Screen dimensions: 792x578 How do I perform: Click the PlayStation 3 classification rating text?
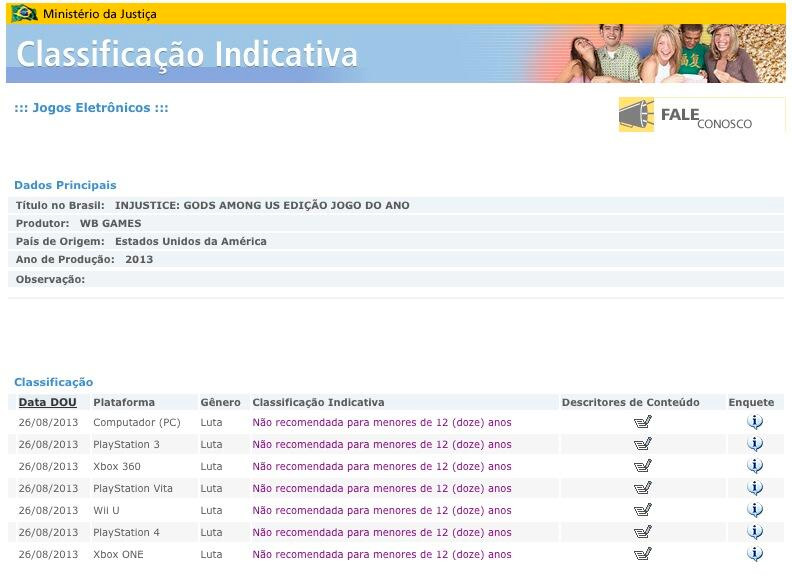click(x=381, y=444)
